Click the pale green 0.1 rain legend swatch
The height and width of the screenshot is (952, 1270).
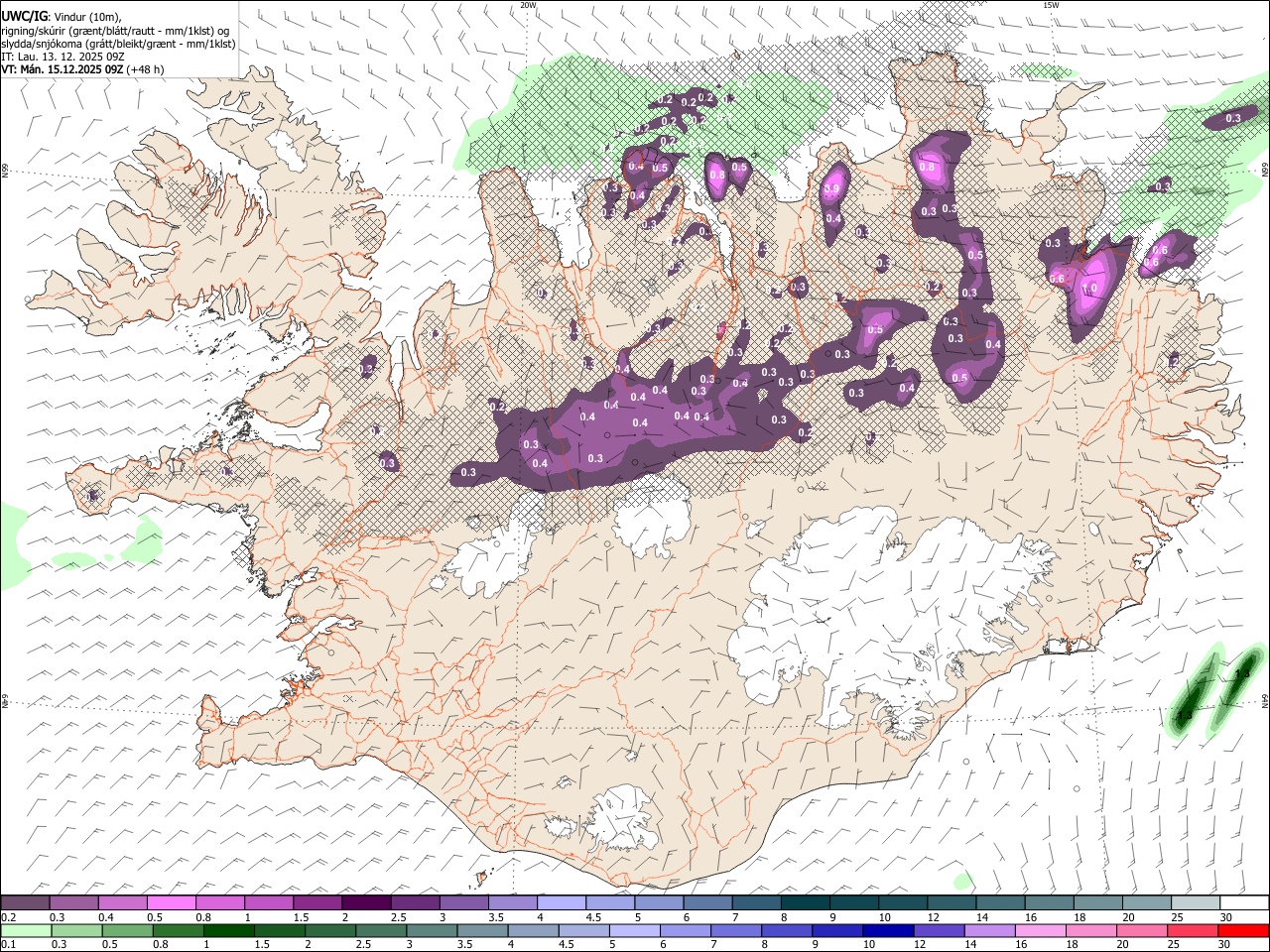coord(26,931)
